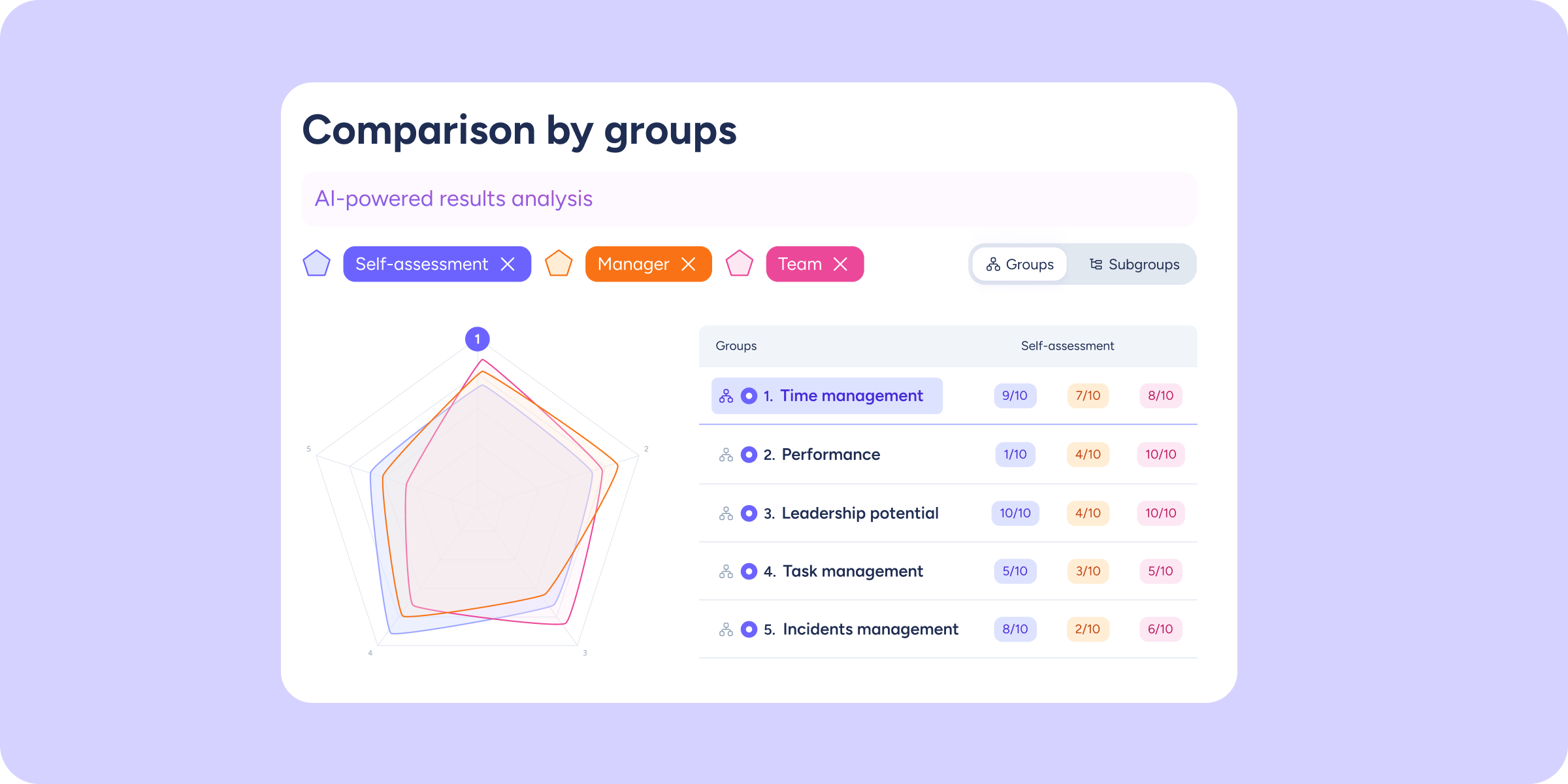Toggle radio dot beside Time management
This screenshot has width=1568, height=784.
(749, 396)
